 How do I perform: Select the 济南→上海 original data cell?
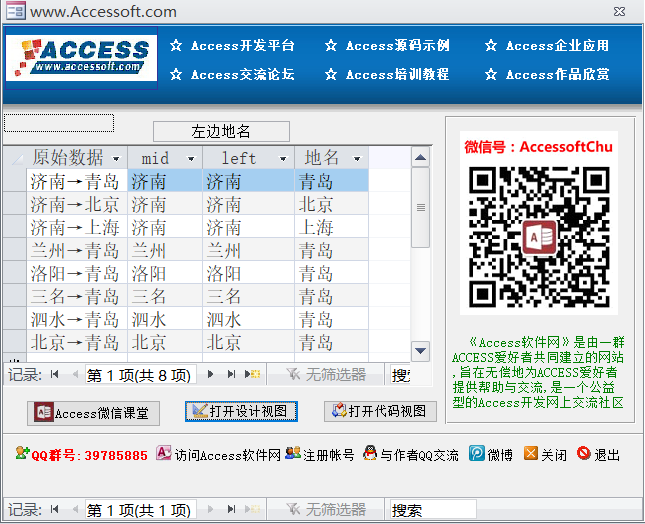pyautogui.click(x=77, y=227)
